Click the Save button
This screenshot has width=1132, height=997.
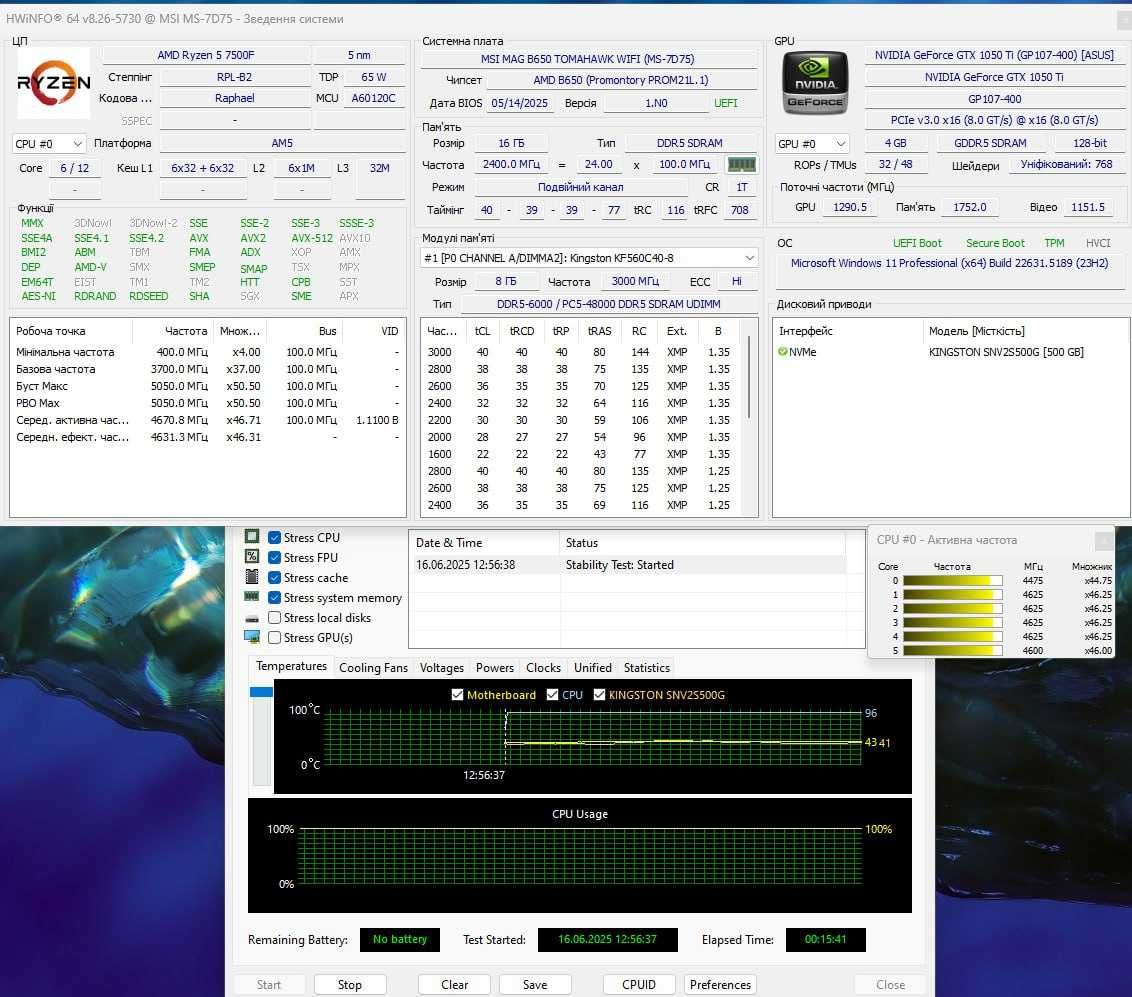tap(535, 985)
